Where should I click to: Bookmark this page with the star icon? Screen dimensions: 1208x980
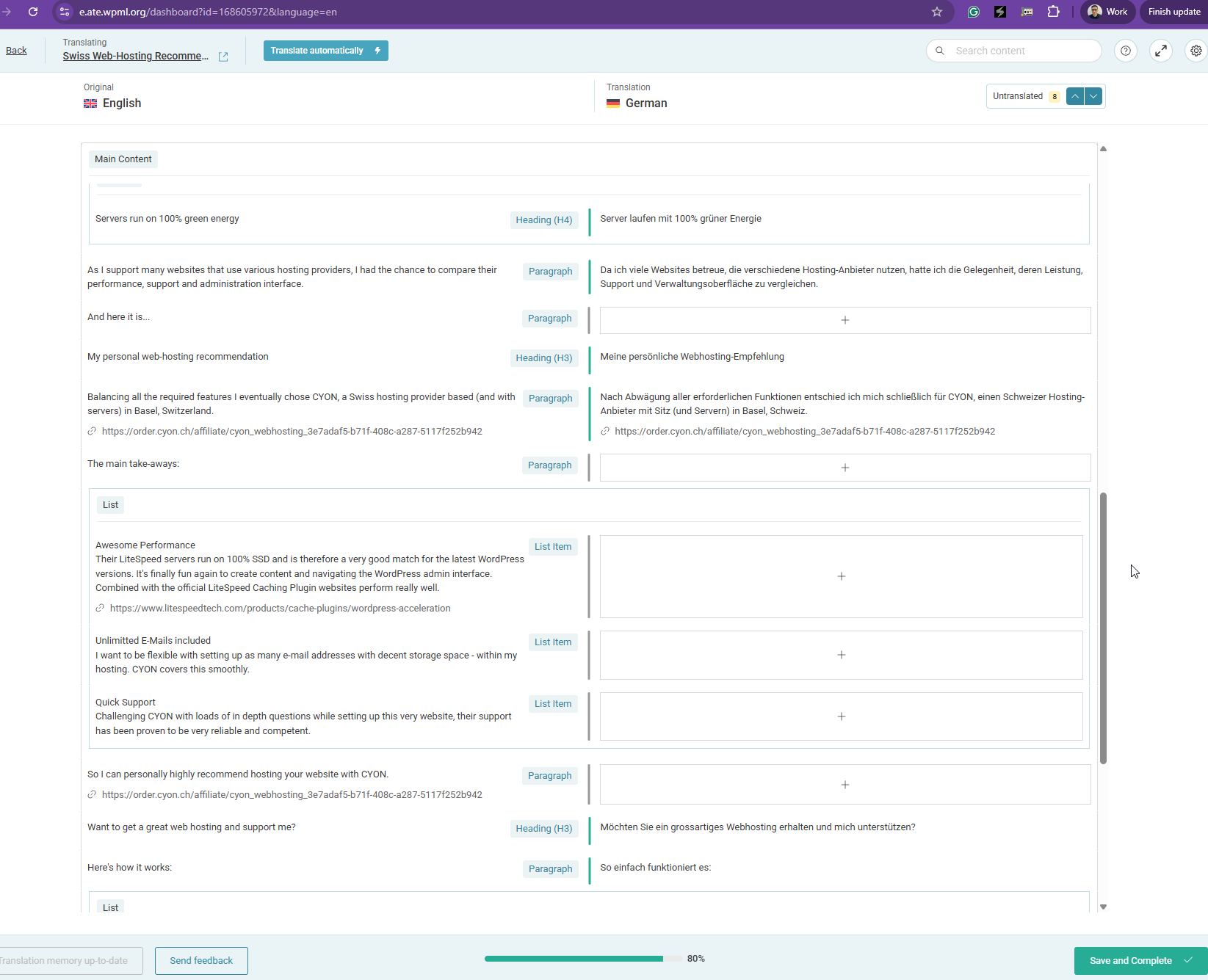point(937,12)
